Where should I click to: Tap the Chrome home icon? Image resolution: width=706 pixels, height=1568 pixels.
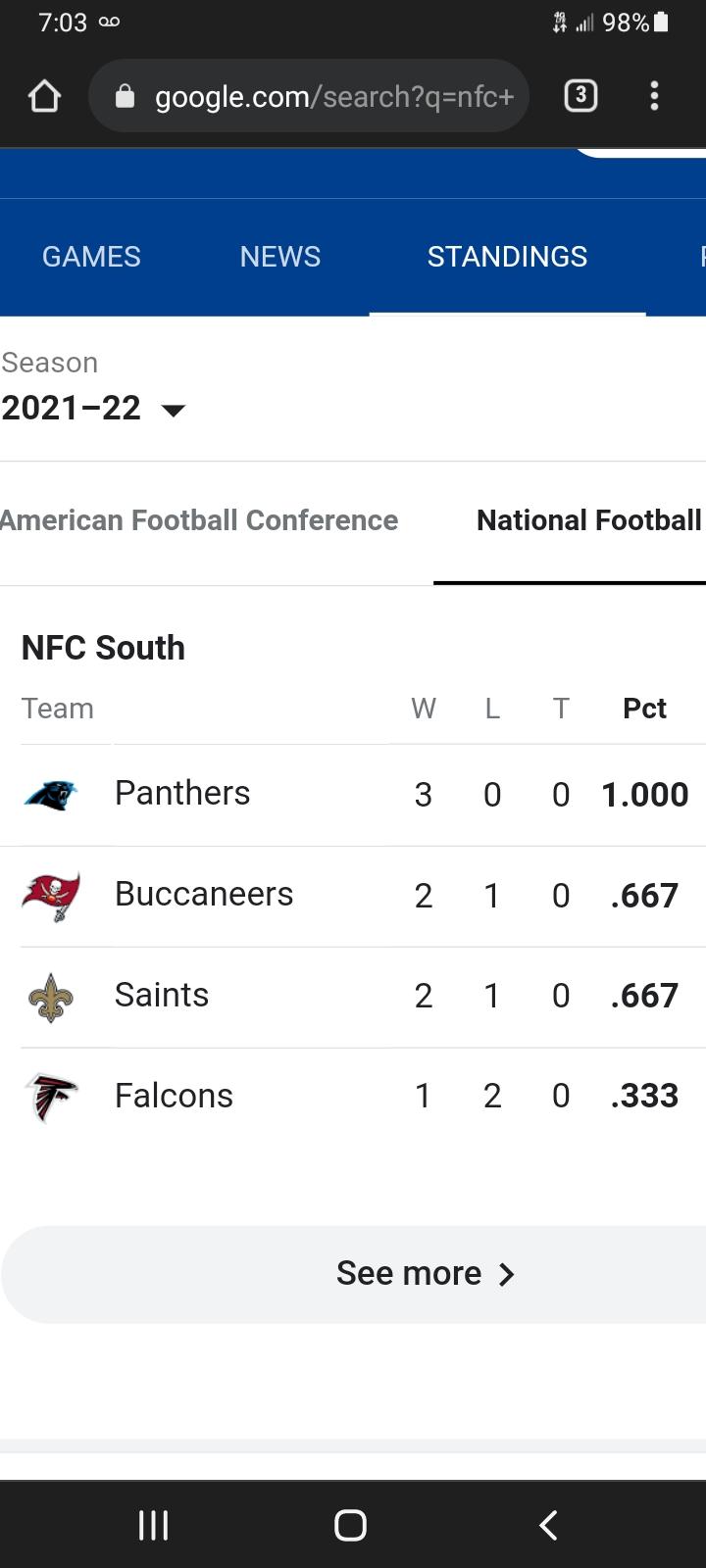(45, 96)
